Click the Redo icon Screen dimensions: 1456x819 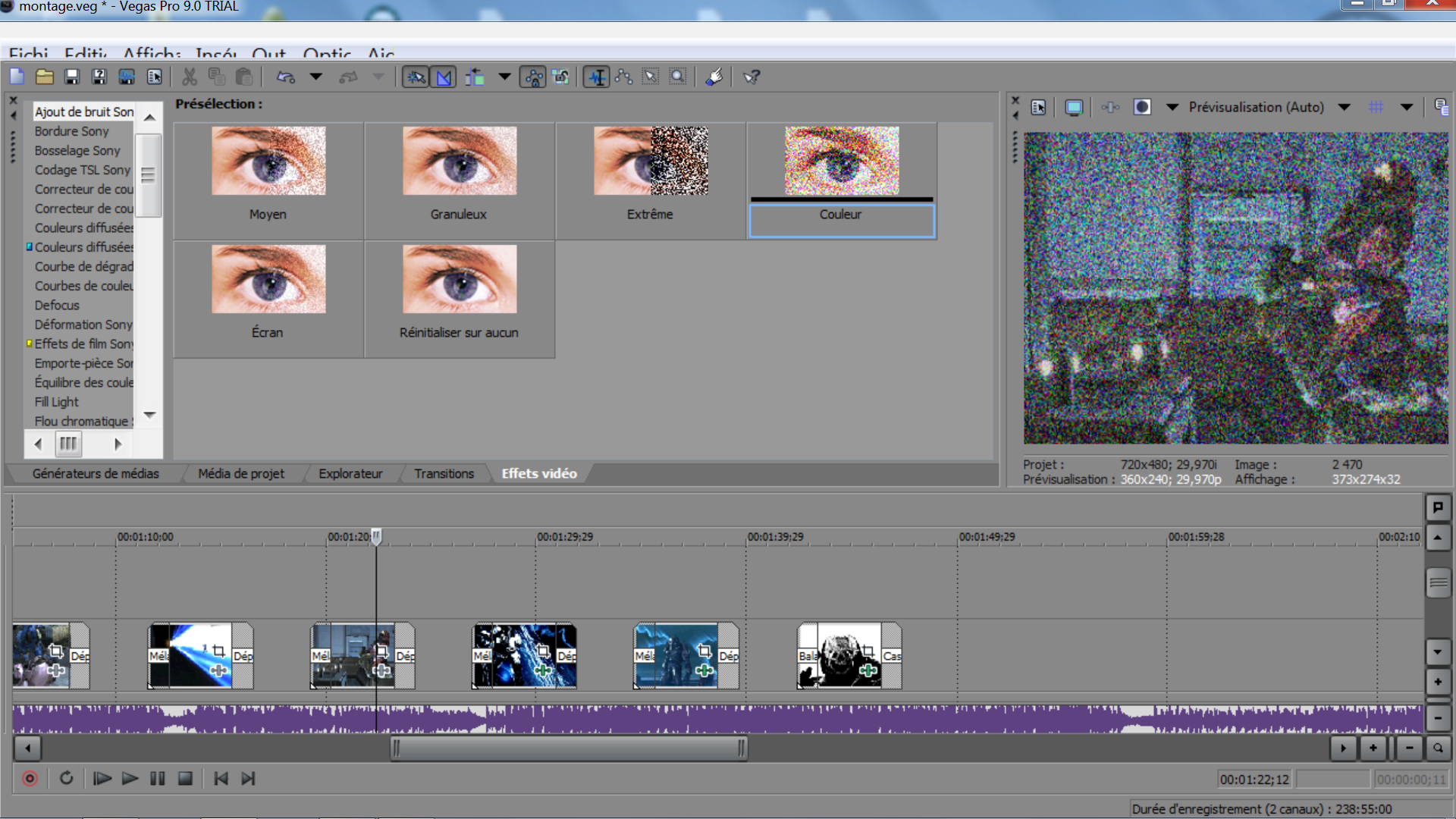348,77
